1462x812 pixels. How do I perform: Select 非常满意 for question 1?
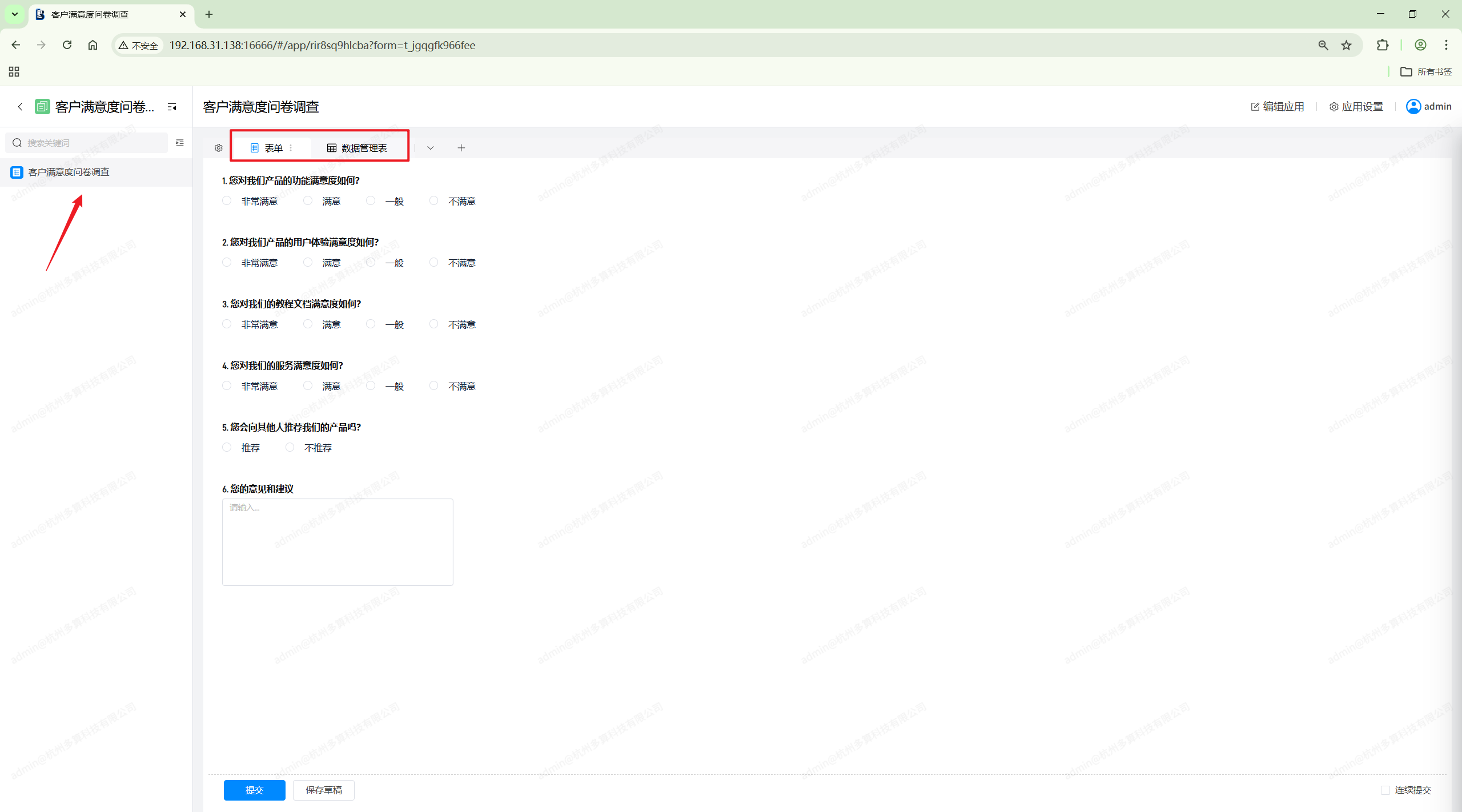[x=227, y=201]
